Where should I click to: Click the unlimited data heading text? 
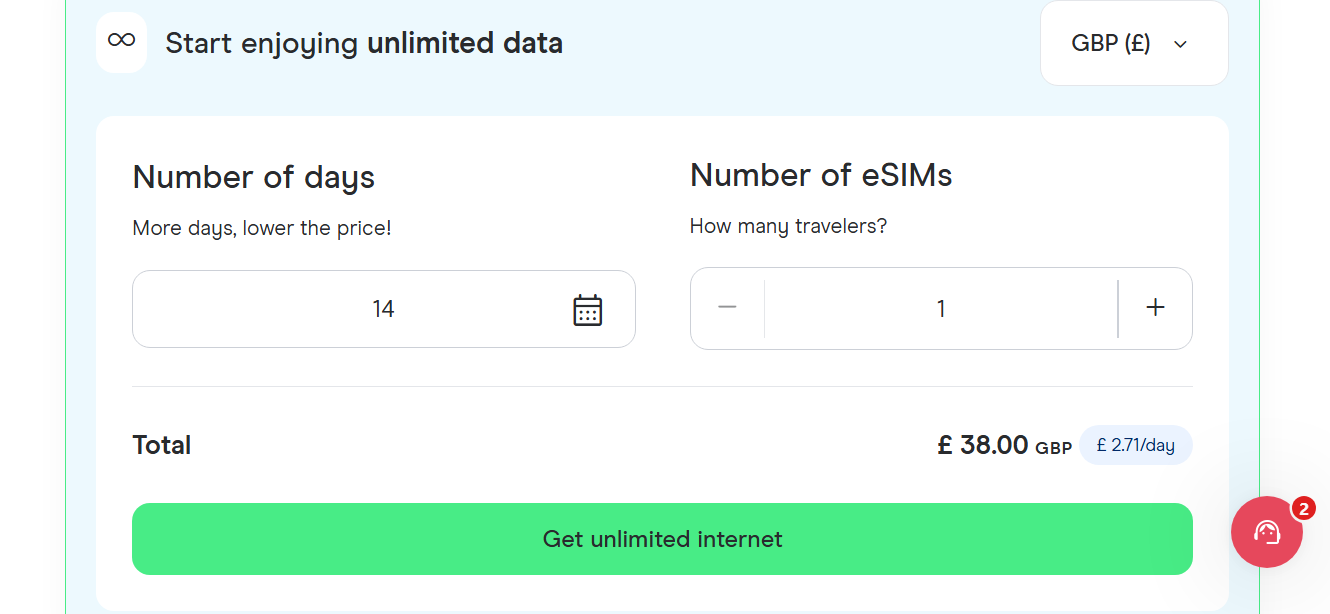pos(365,43)
